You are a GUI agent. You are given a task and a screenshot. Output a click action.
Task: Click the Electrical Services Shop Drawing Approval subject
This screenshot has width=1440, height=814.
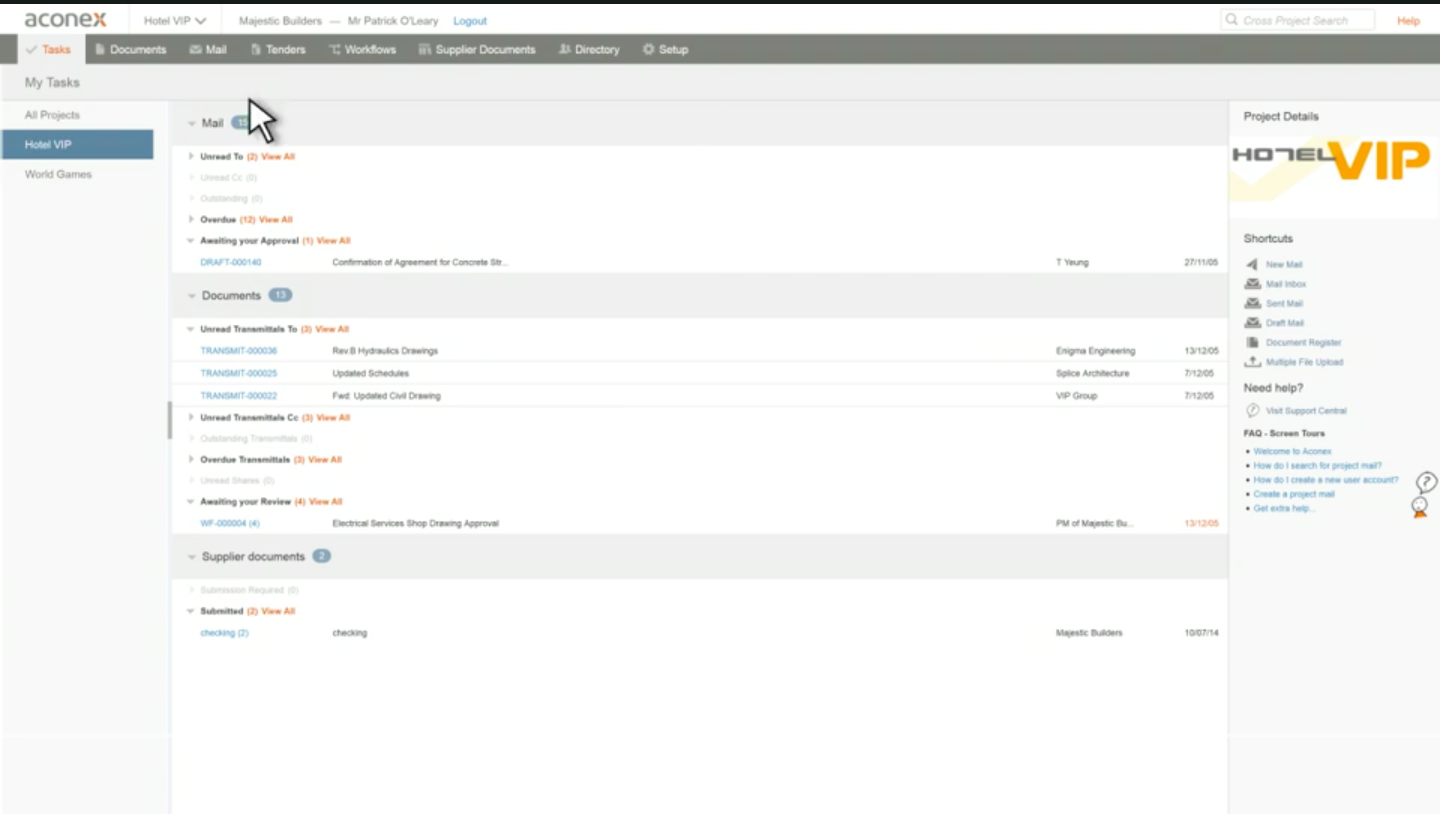(415, 524)
